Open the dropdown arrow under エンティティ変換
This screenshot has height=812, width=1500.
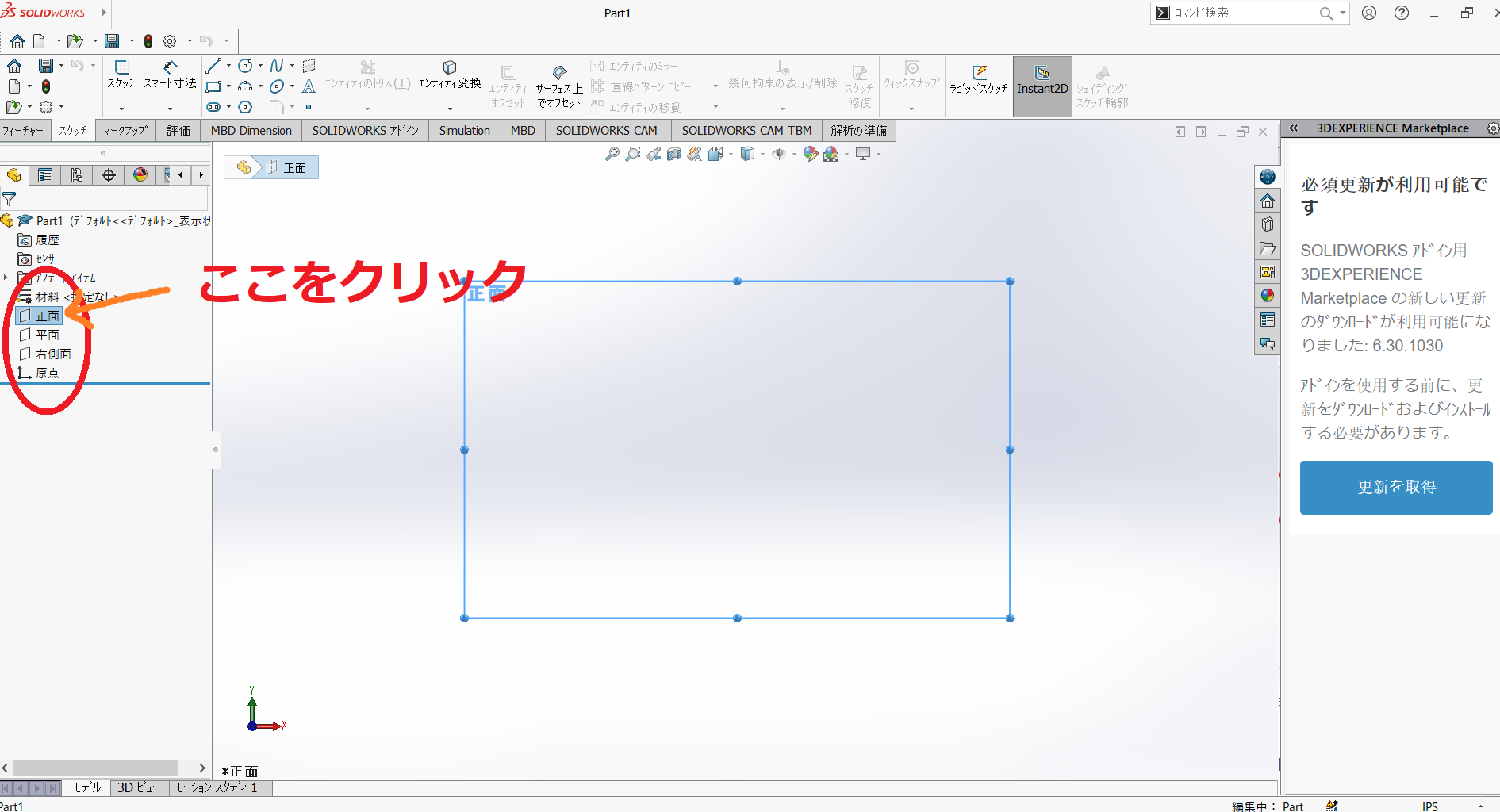pos(450,109)
